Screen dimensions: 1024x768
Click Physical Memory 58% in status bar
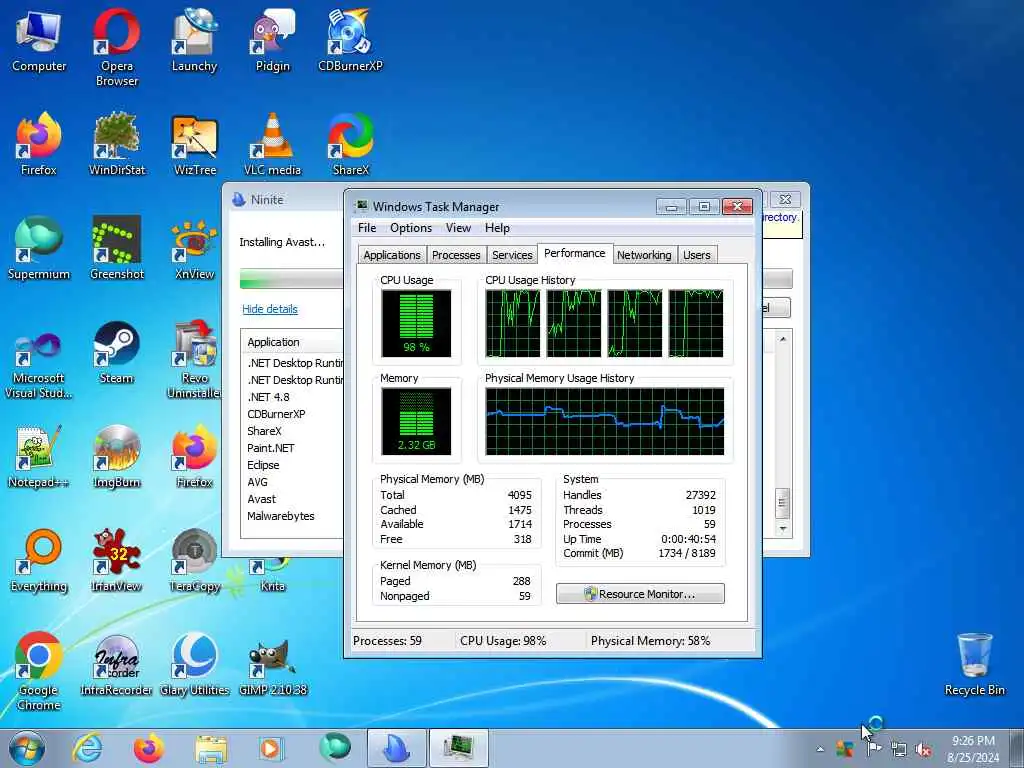(x=650, y=641)
